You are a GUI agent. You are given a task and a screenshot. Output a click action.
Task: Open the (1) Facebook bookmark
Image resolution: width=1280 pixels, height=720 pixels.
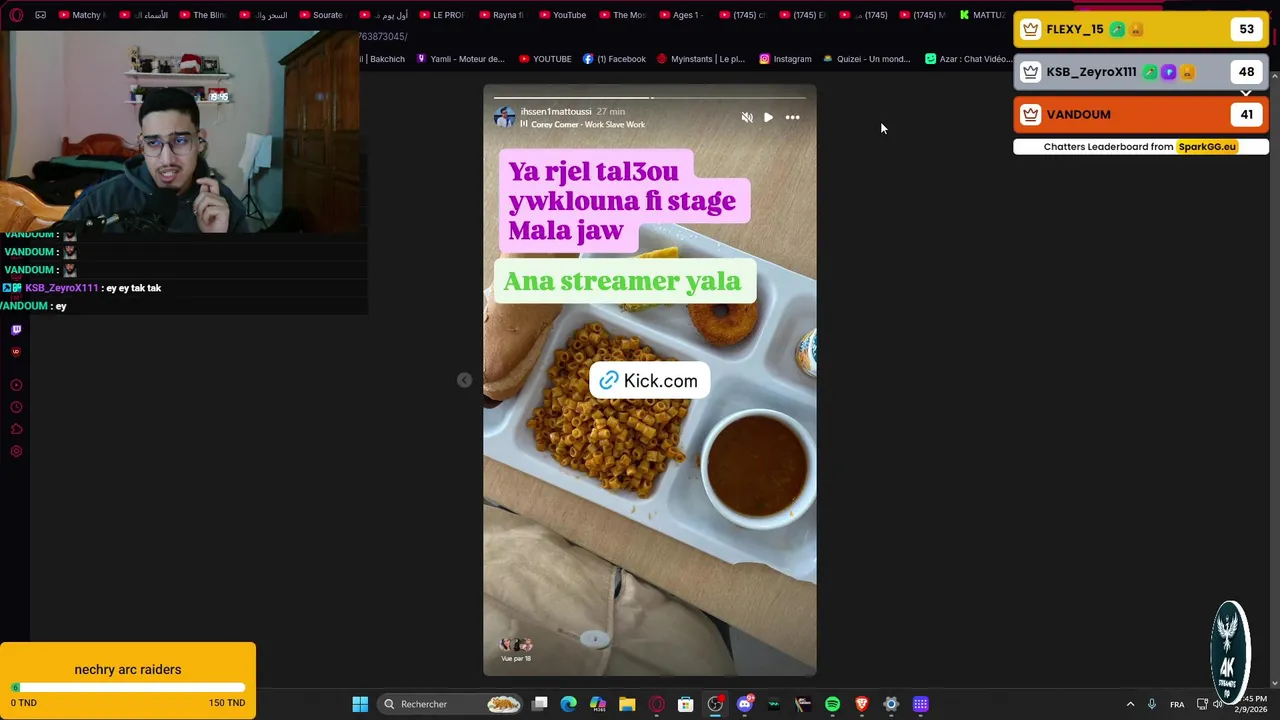tap(614, 59)
